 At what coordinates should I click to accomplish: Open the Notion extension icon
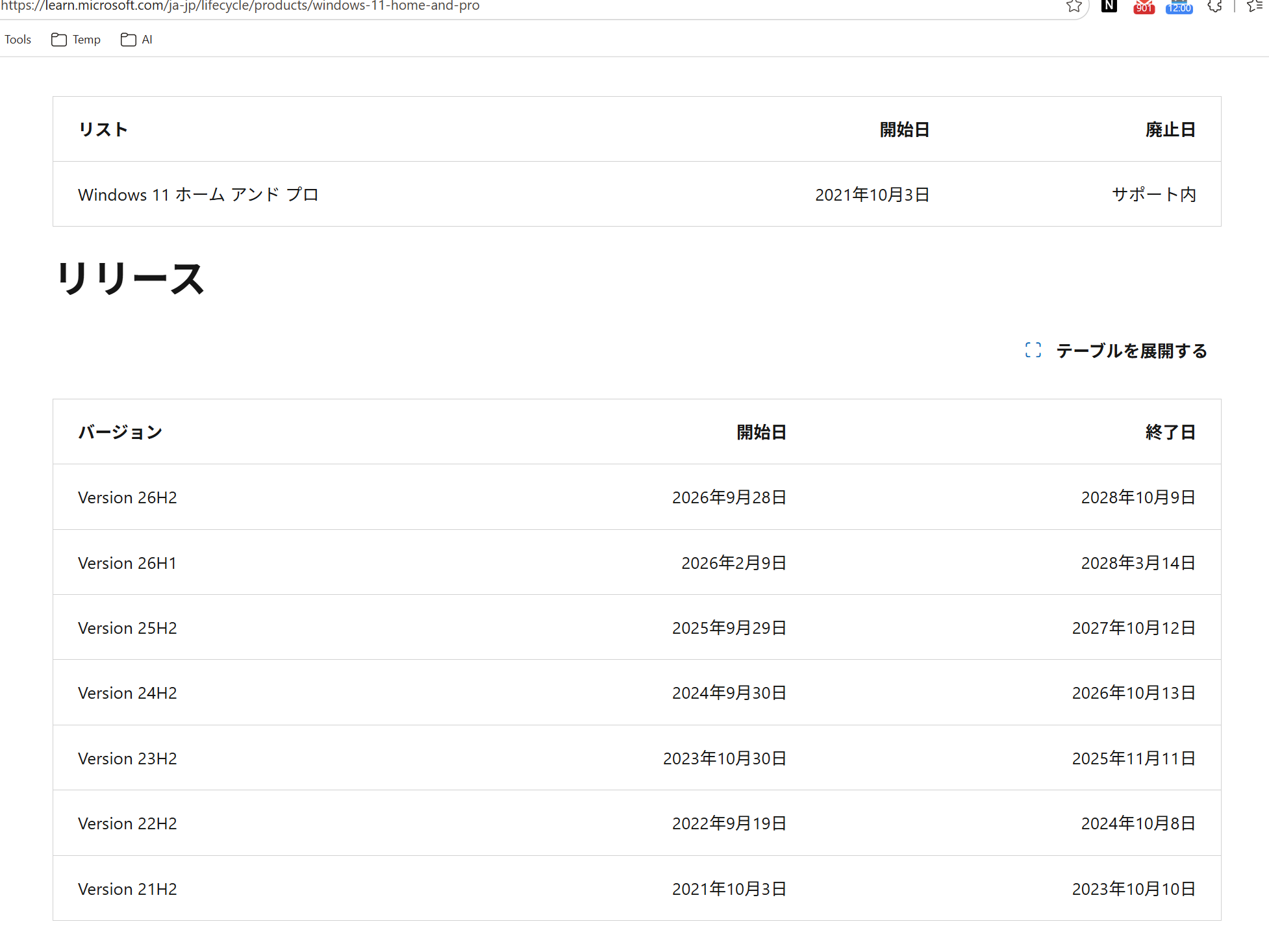tap(1109, 6)
